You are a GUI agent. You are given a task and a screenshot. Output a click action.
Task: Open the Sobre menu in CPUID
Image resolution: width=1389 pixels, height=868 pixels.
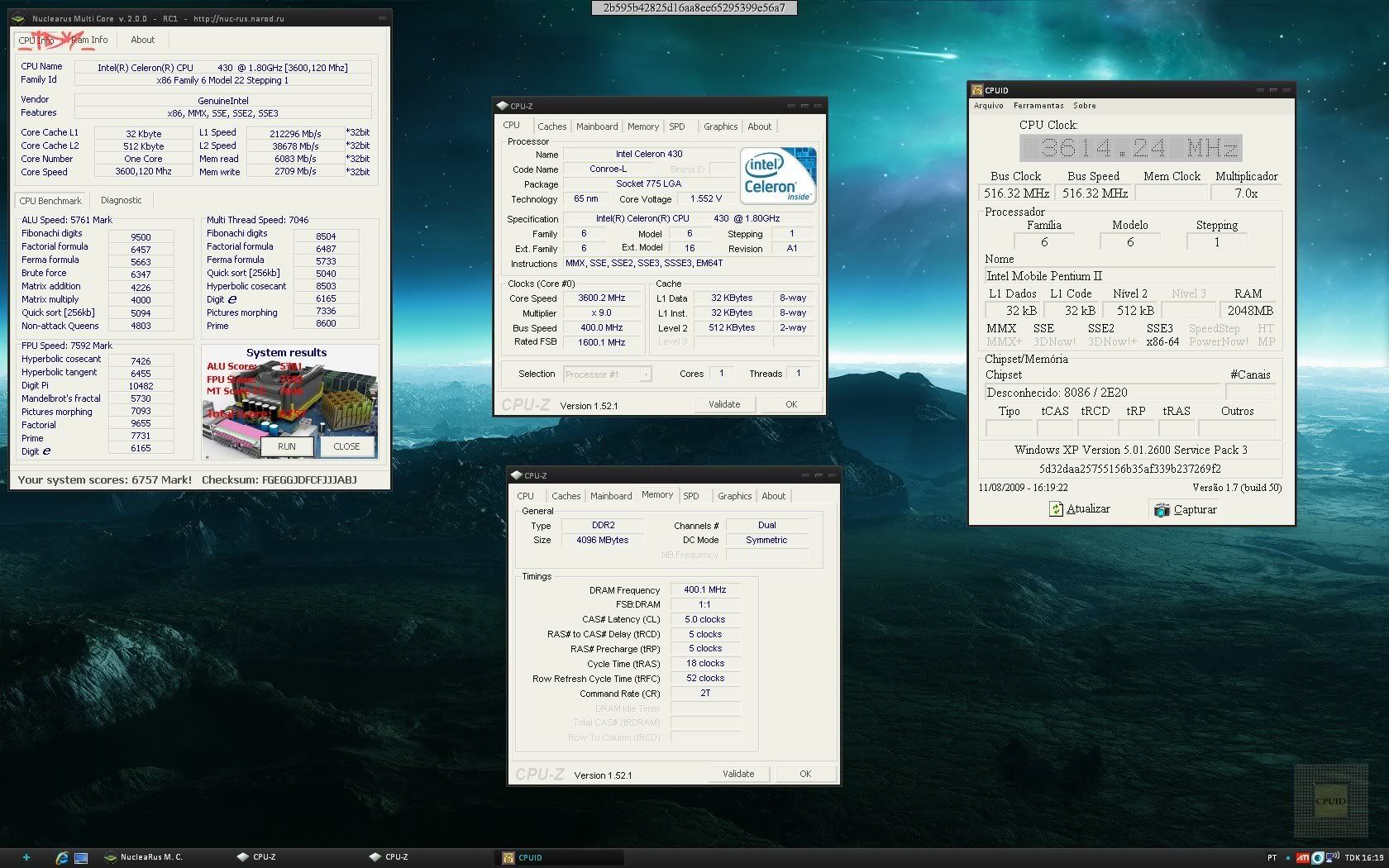(1084, 106)
